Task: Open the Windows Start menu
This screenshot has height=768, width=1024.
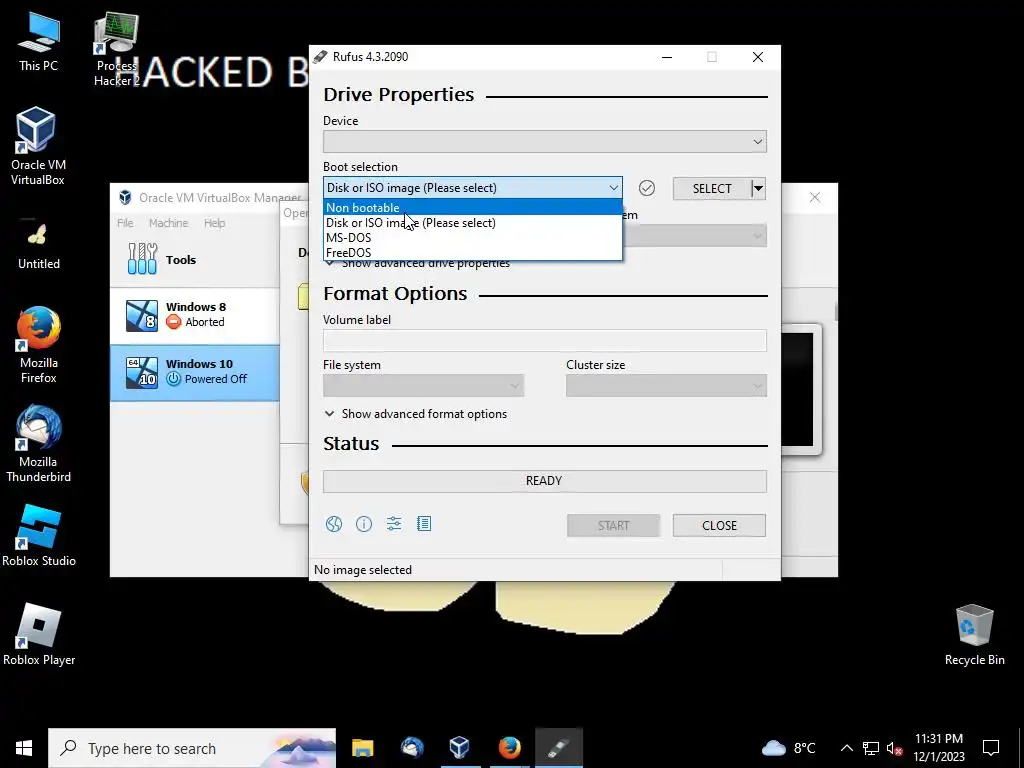Action: point(24,748)
